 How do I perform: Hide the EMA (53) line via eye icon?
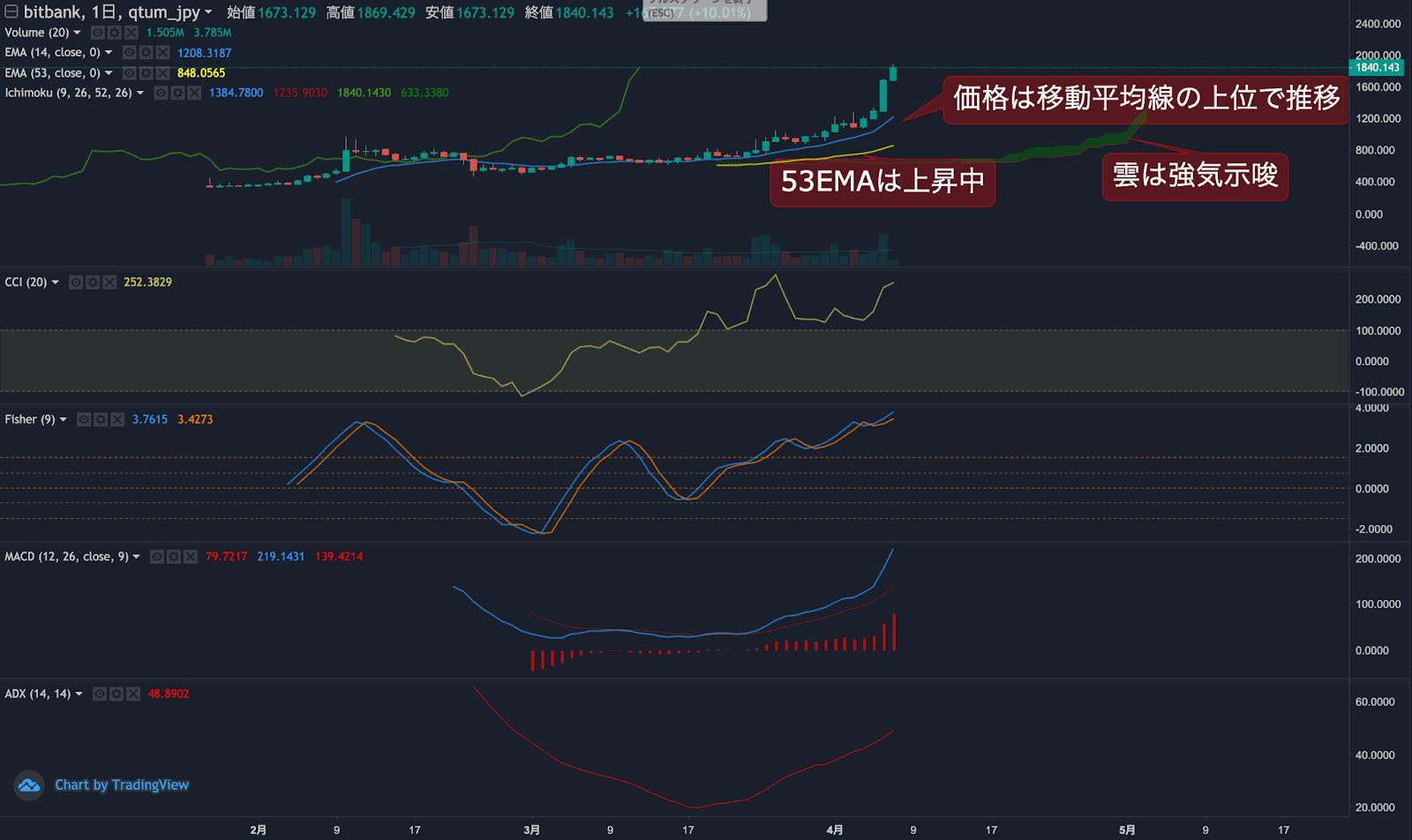coord(129,72)
